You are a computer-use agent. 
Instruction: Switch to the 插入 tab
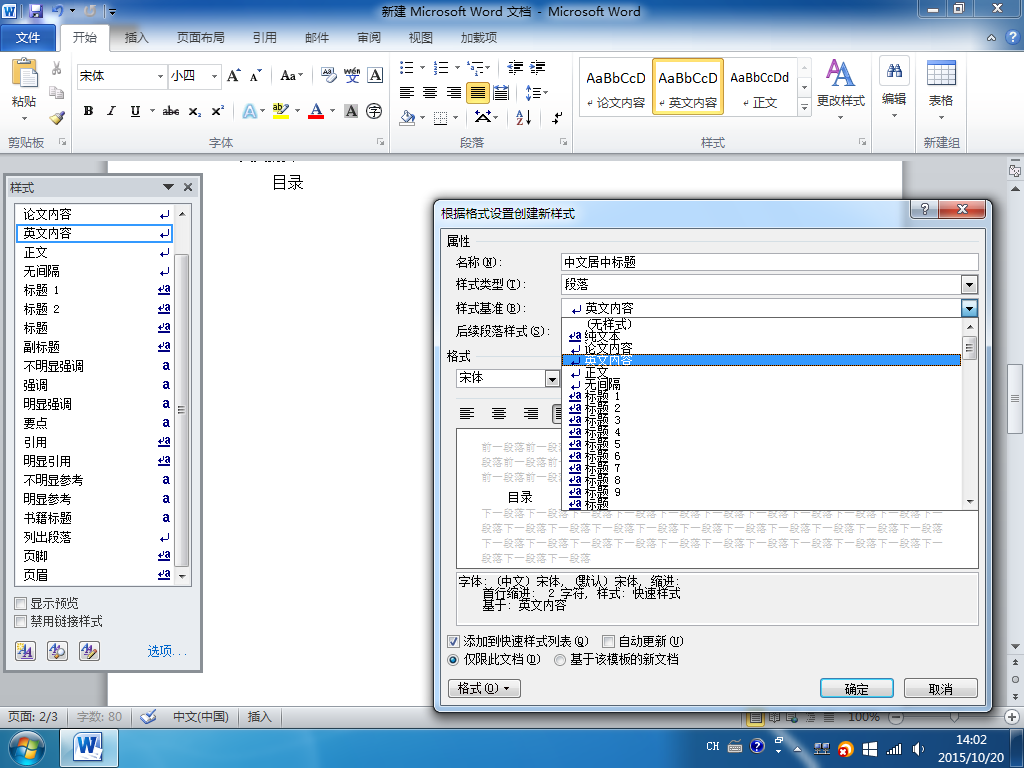136,38
